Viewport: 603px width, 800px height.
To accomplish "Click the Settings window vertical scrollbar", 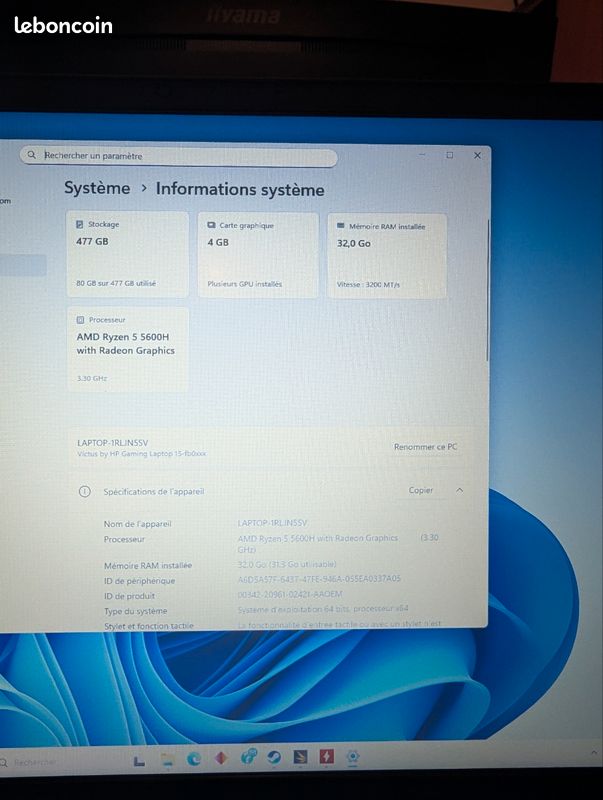I will pos(488,291).
